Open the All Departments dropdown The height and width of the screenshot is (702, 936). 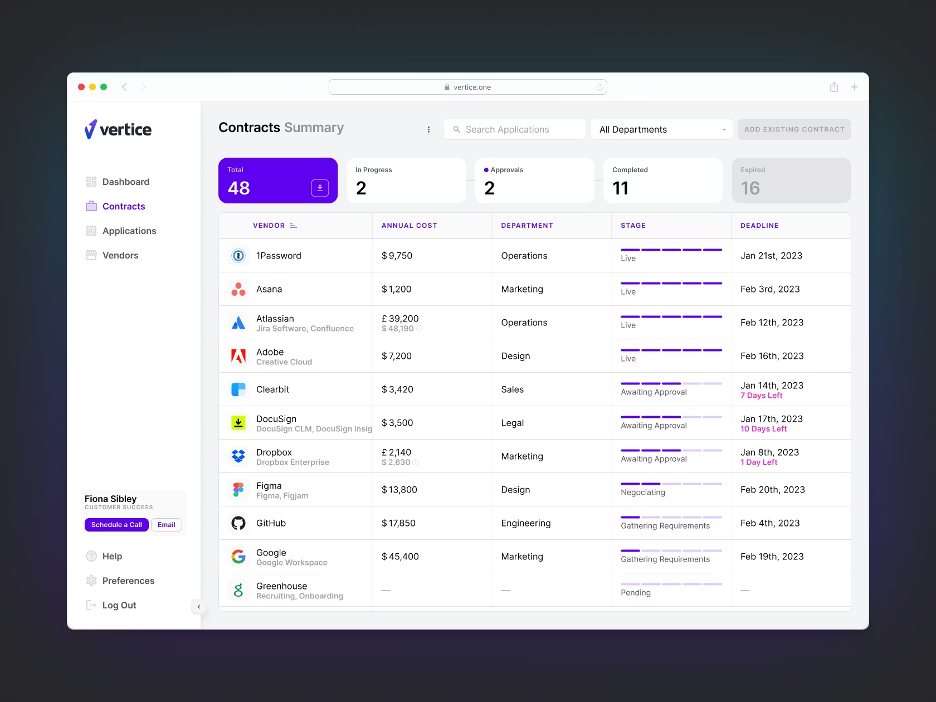661,129
